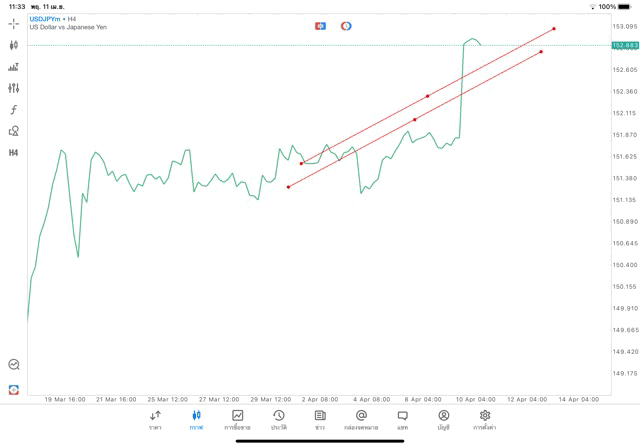Tap the USDJPYm symbol title
The width and height of the screenshot is (640, 447).
[46, 18]
